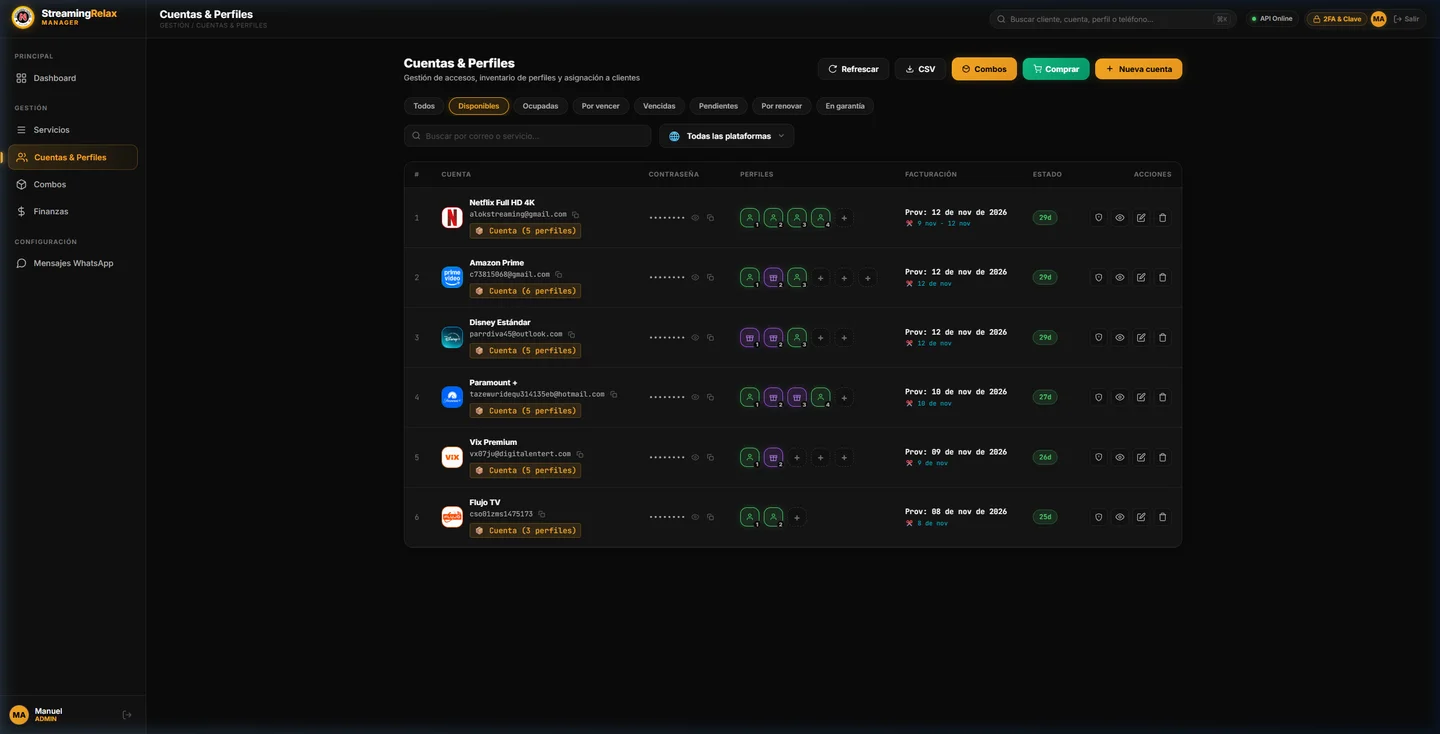
Task: Add a profile to Flujo TV row
Action: [797, 518]
